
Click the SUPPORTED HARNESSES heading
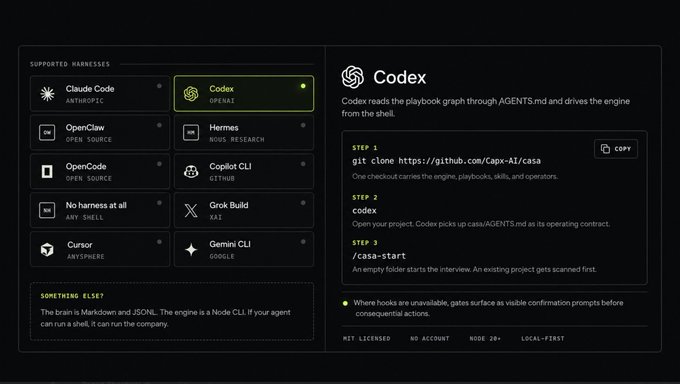(x=70, y=64)
